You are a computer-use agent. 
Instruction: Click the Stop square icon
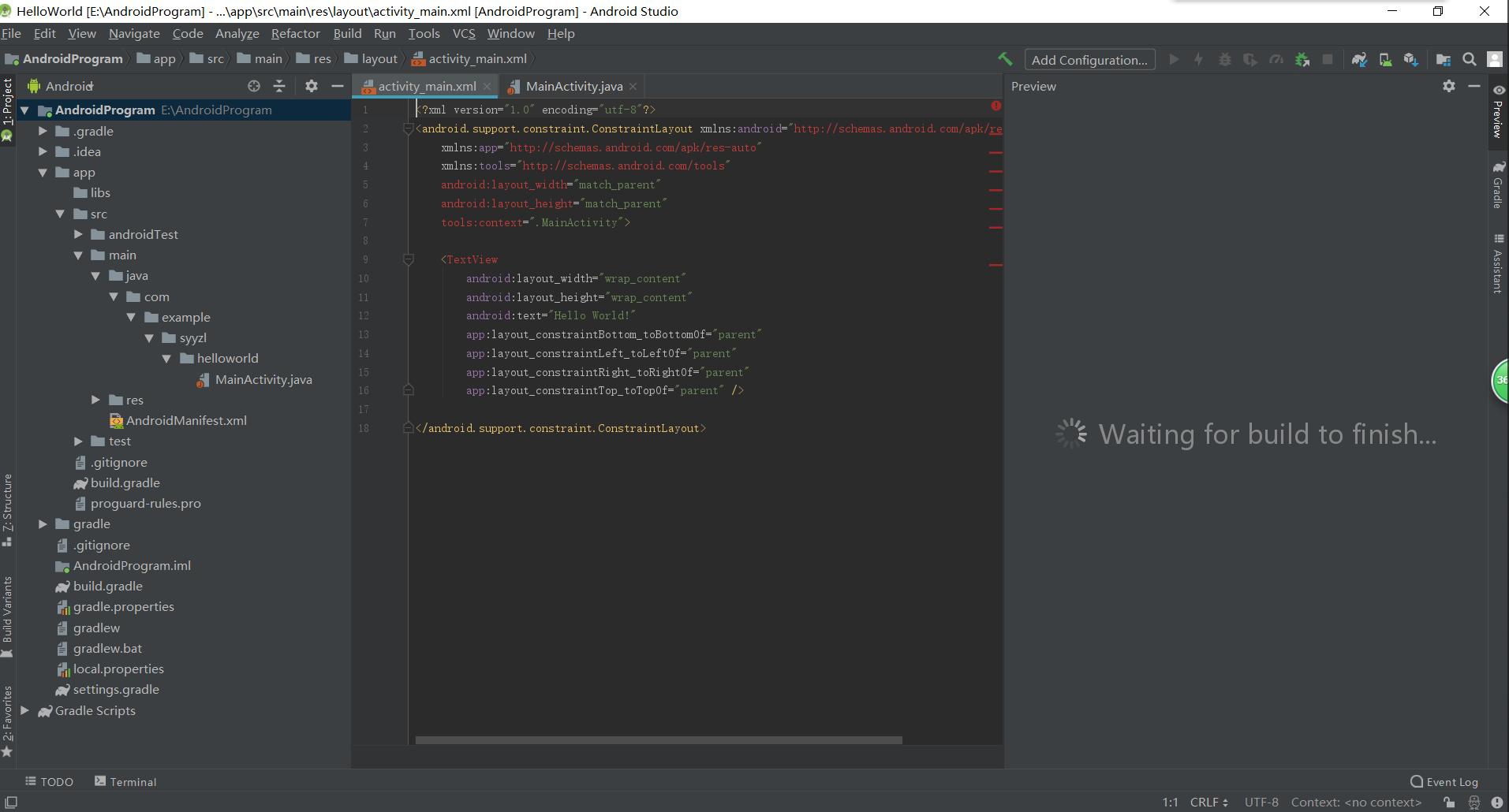coord(1328,59)
